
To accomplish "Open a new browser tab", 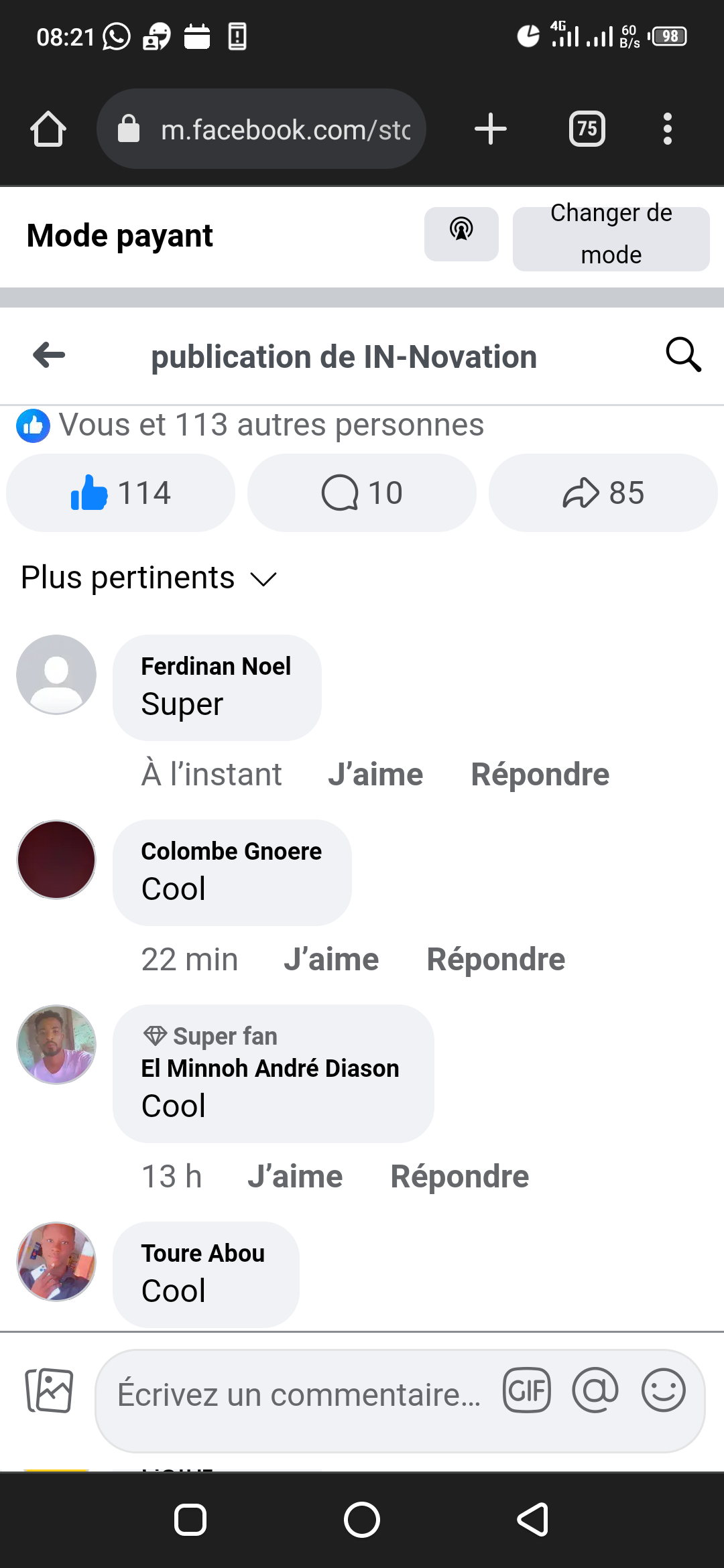I will click(490, 129).
